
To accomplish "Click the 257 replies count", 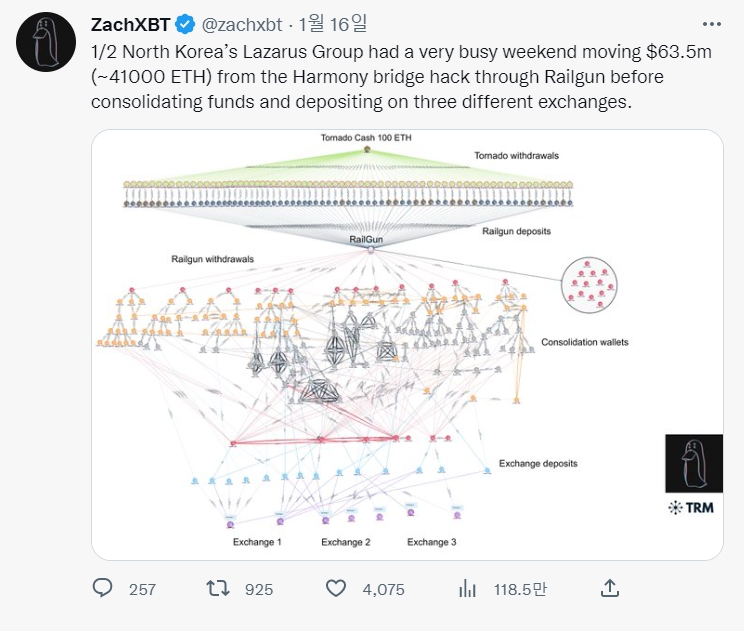I will 142,590.
